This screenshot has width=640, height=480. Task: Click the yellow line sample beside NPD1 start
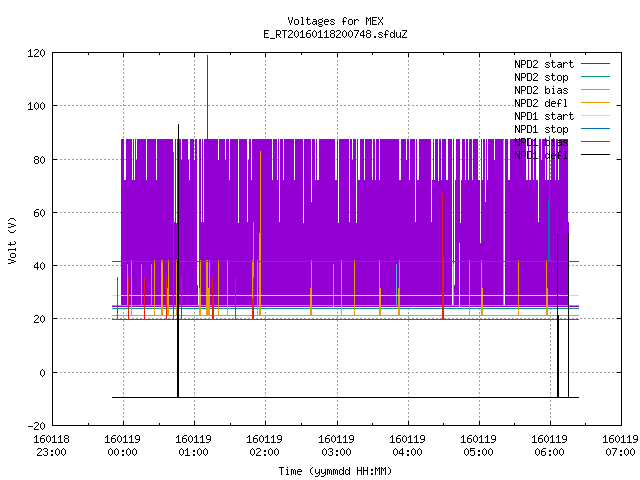[x=596, y=116]
